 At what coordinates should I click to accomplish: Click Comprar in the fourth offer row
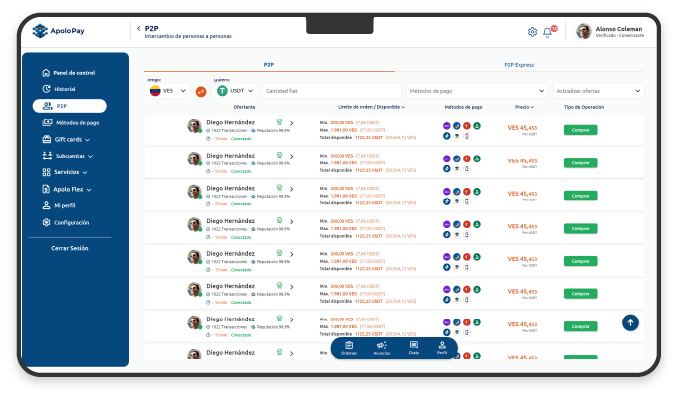click(580, 228)
